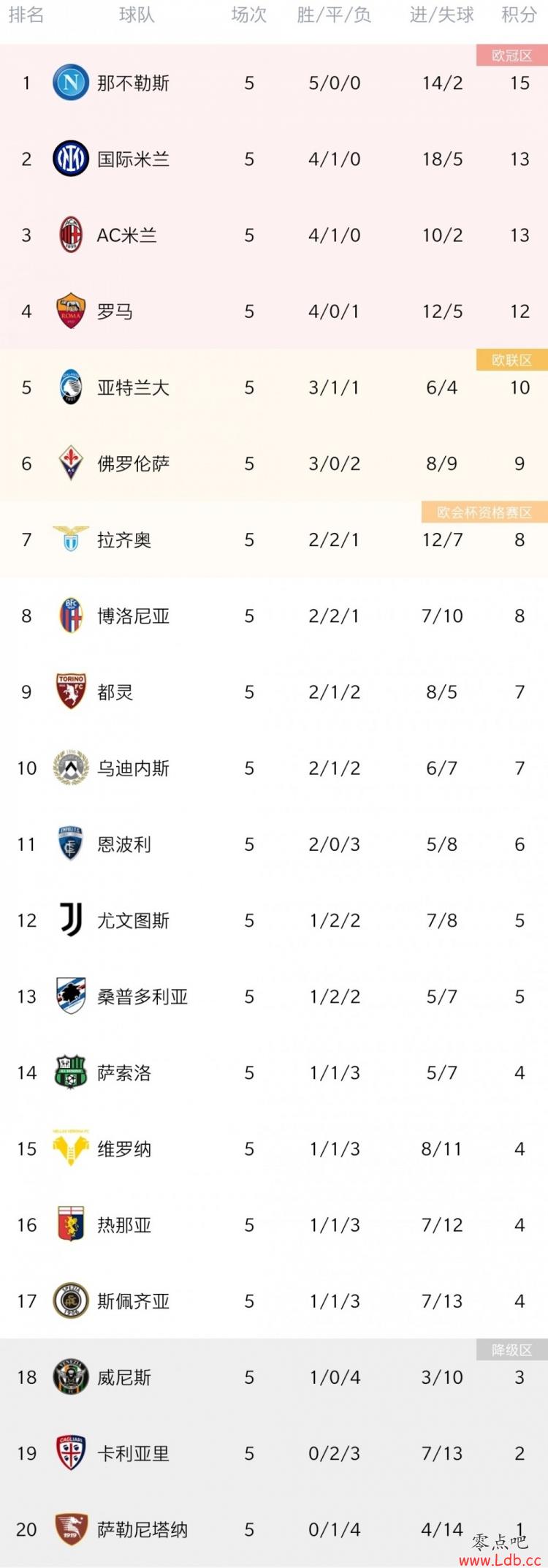Select the AC Milan crest icon

(x=71, y=235)
